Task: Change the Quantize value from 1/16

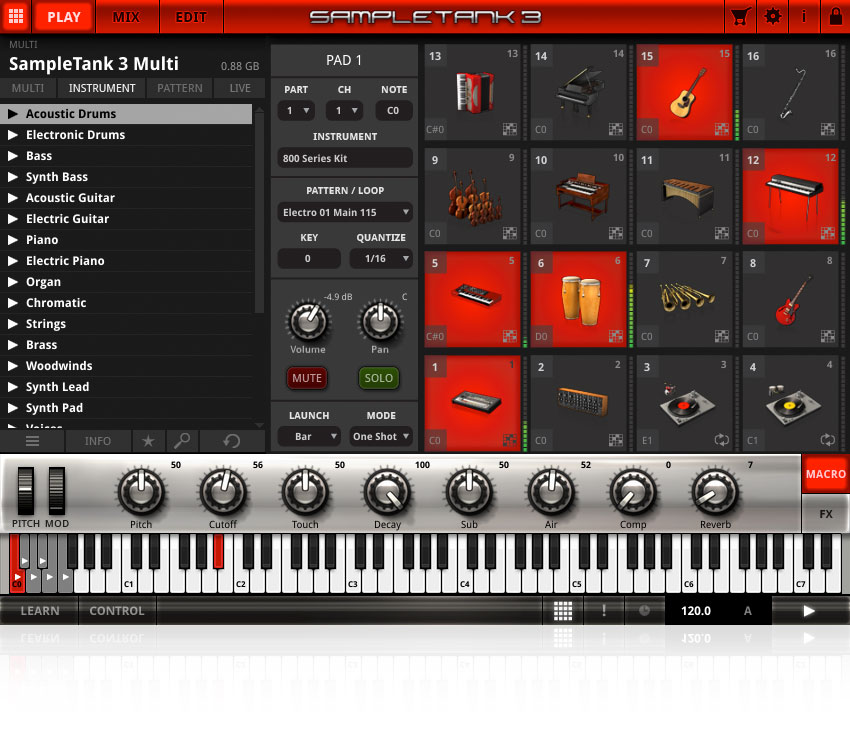Action: point(380,258)
